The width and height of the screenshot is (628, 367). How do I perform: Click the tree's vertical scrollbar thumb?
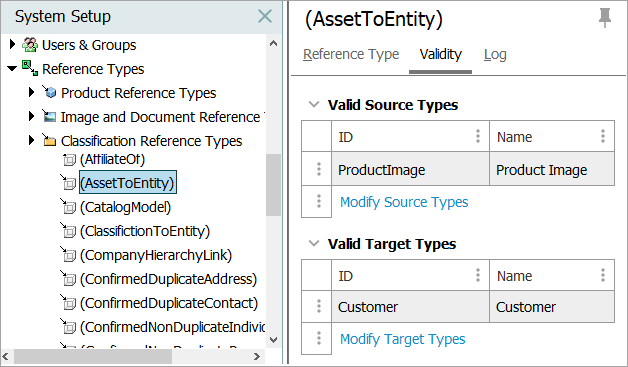(x=274, y=185)
